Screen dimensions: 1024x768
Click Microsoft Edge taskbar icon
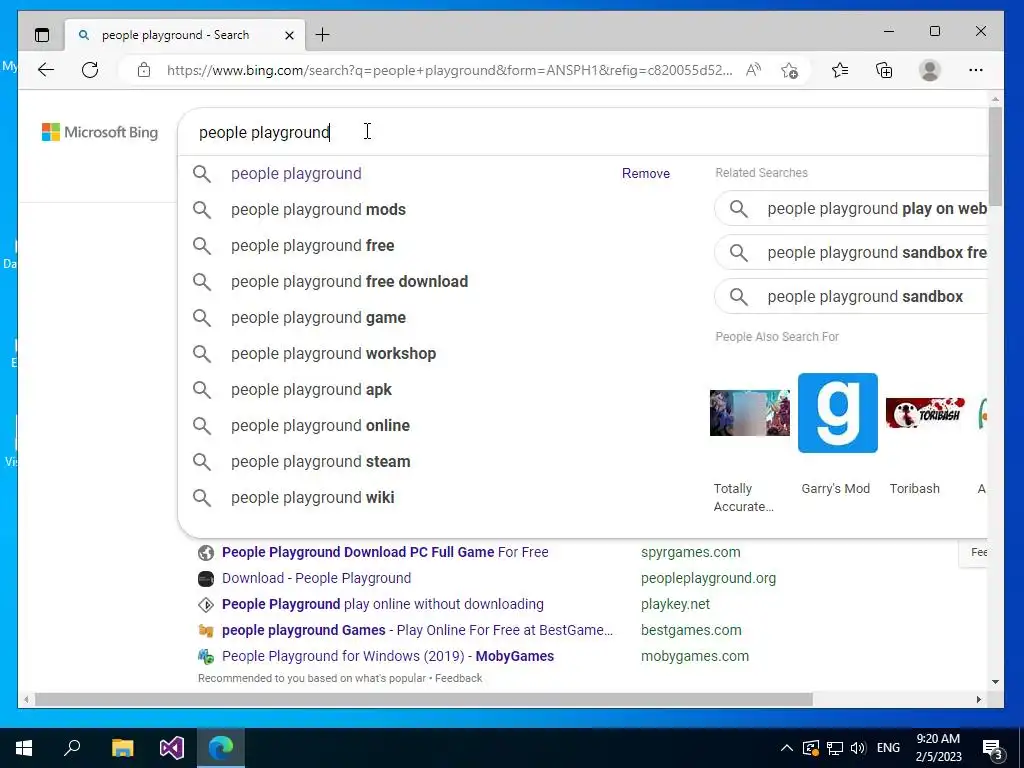click(x=221, y=748)
